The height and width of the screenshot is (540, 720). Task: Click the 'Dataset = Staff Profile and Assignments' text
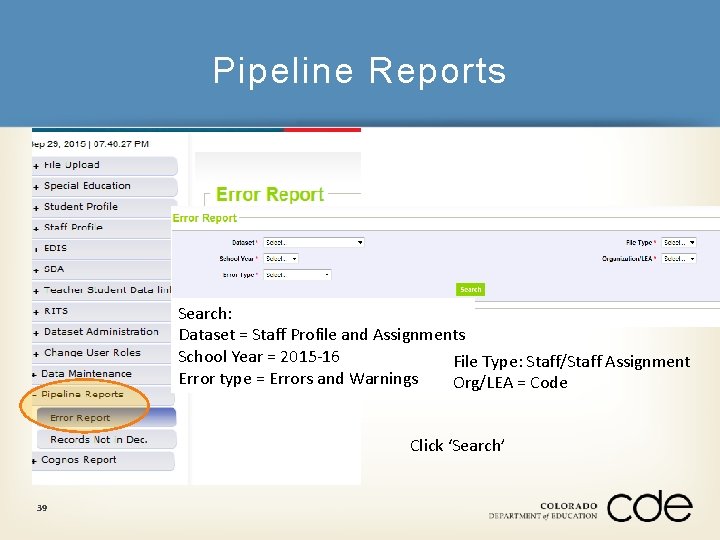(x=322, y=335)
